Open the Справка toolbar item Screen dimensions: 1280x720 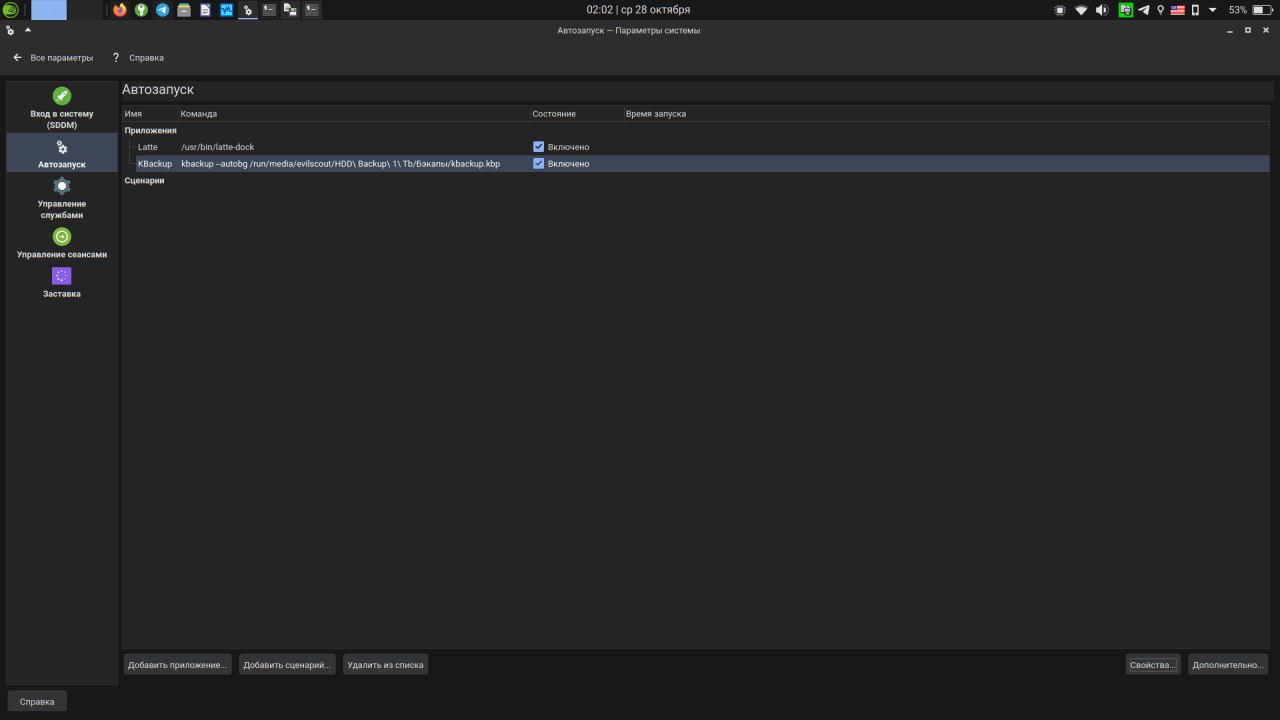(139, 58)
